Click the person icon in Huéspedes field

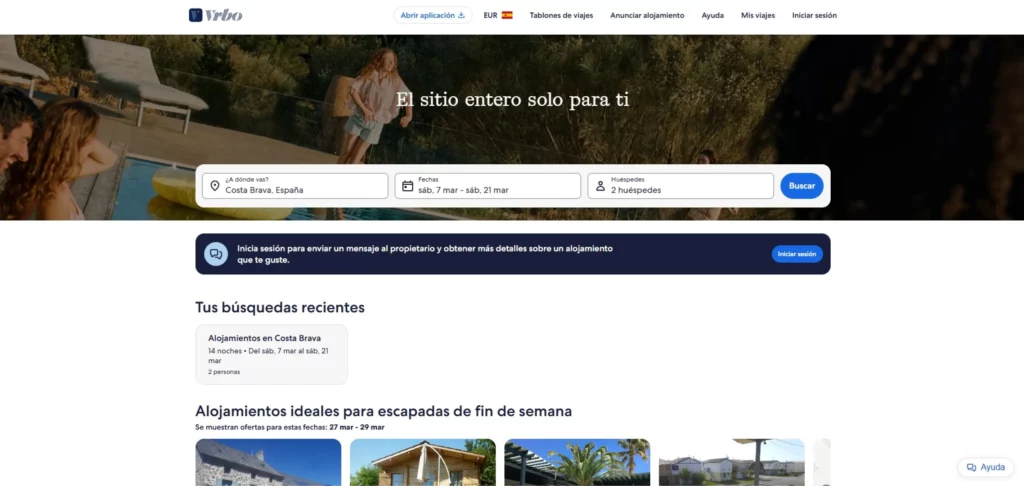coord(600,186)
